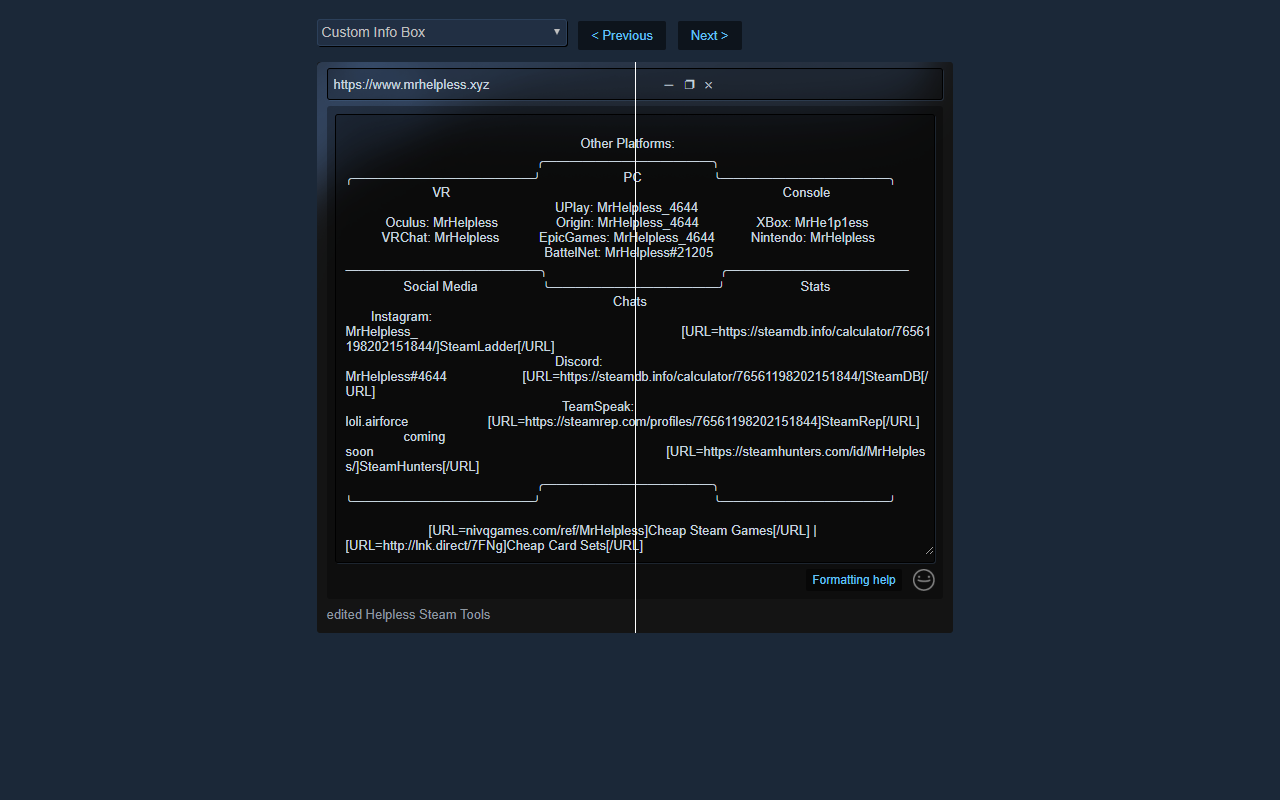This screenshot has width=1280, height=800.
Task: Click the 'edited Helpless Steam Tools' text
Action: 409,615
